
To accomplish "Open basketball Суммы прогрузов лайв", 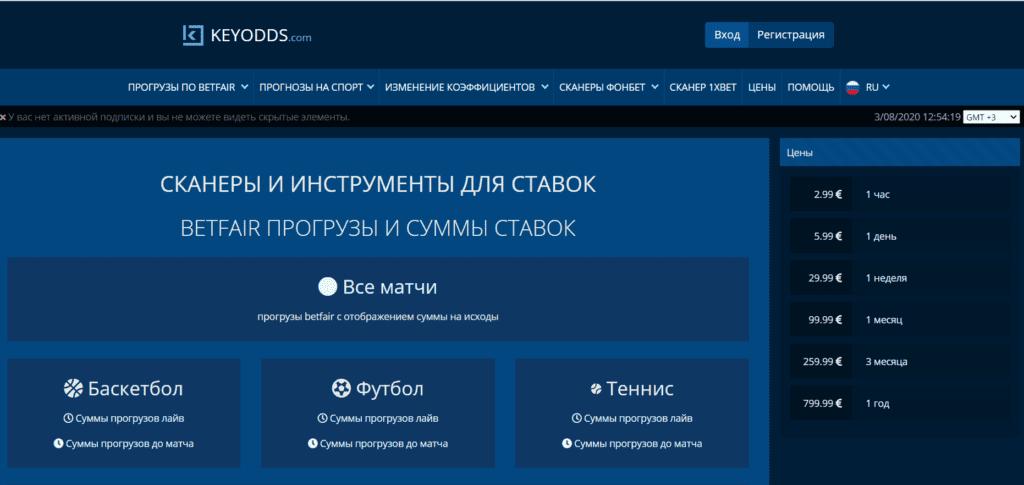I will coord(129,418).
